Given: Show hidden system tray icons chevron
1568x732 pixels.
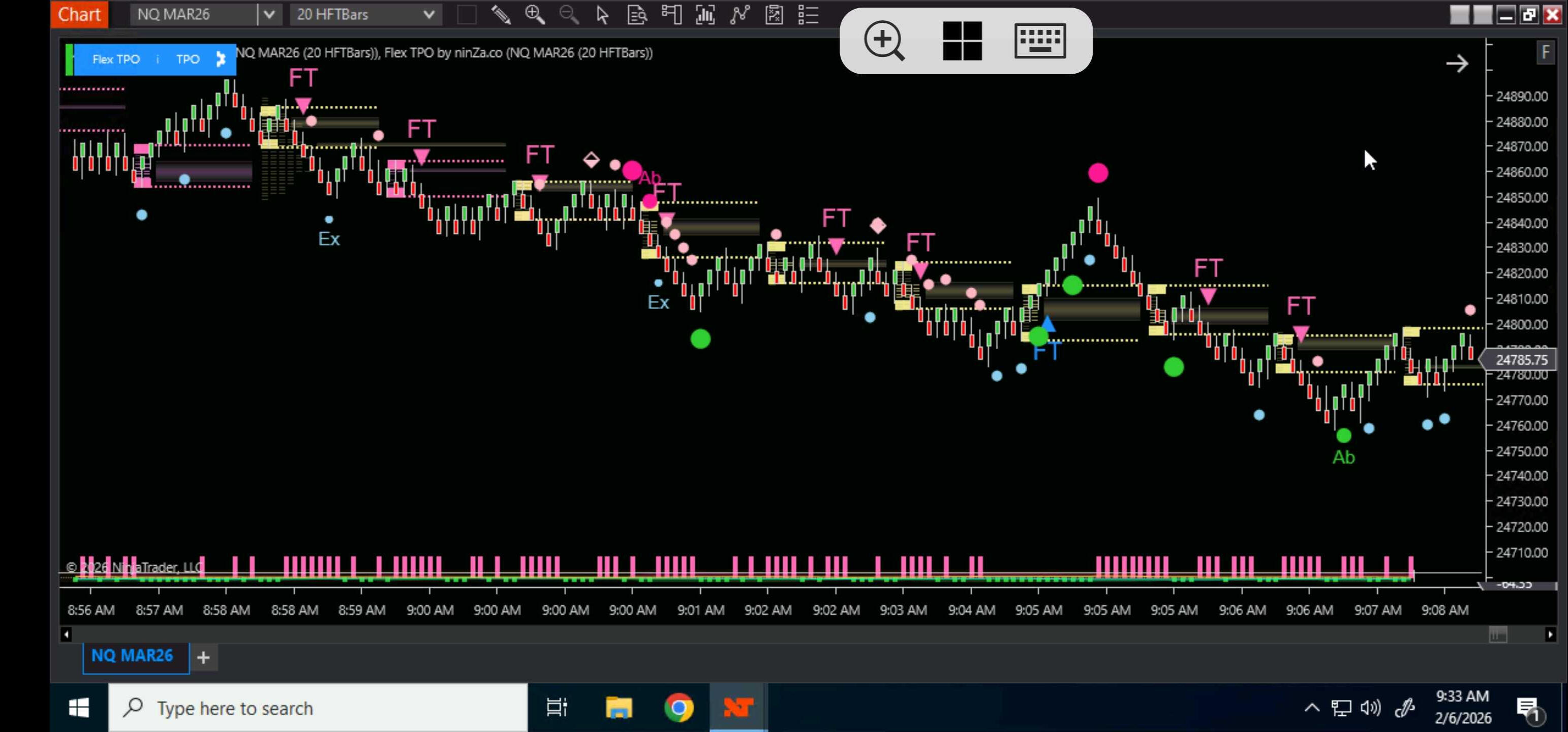Looking at the screenshot, I should pos(1312,708).
